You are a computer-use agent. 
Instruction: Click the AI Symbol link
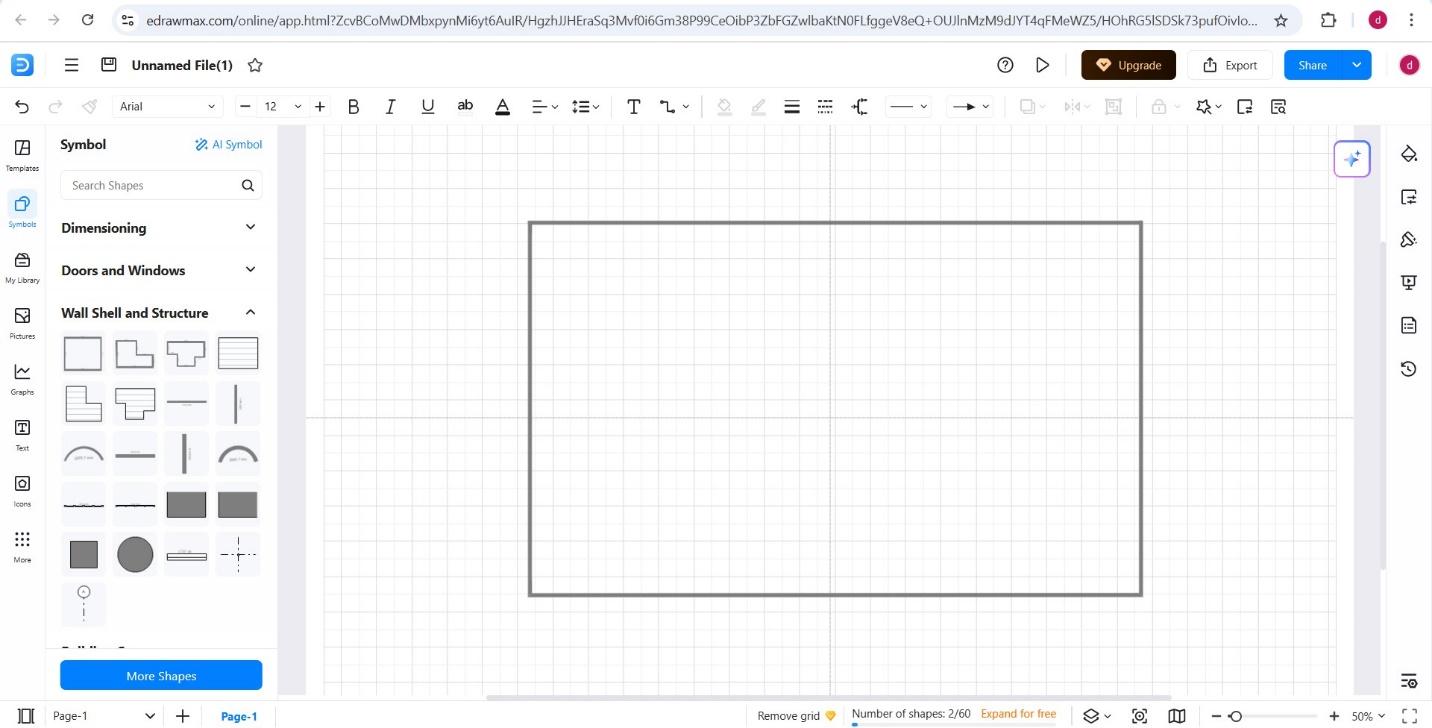[228, 144]
